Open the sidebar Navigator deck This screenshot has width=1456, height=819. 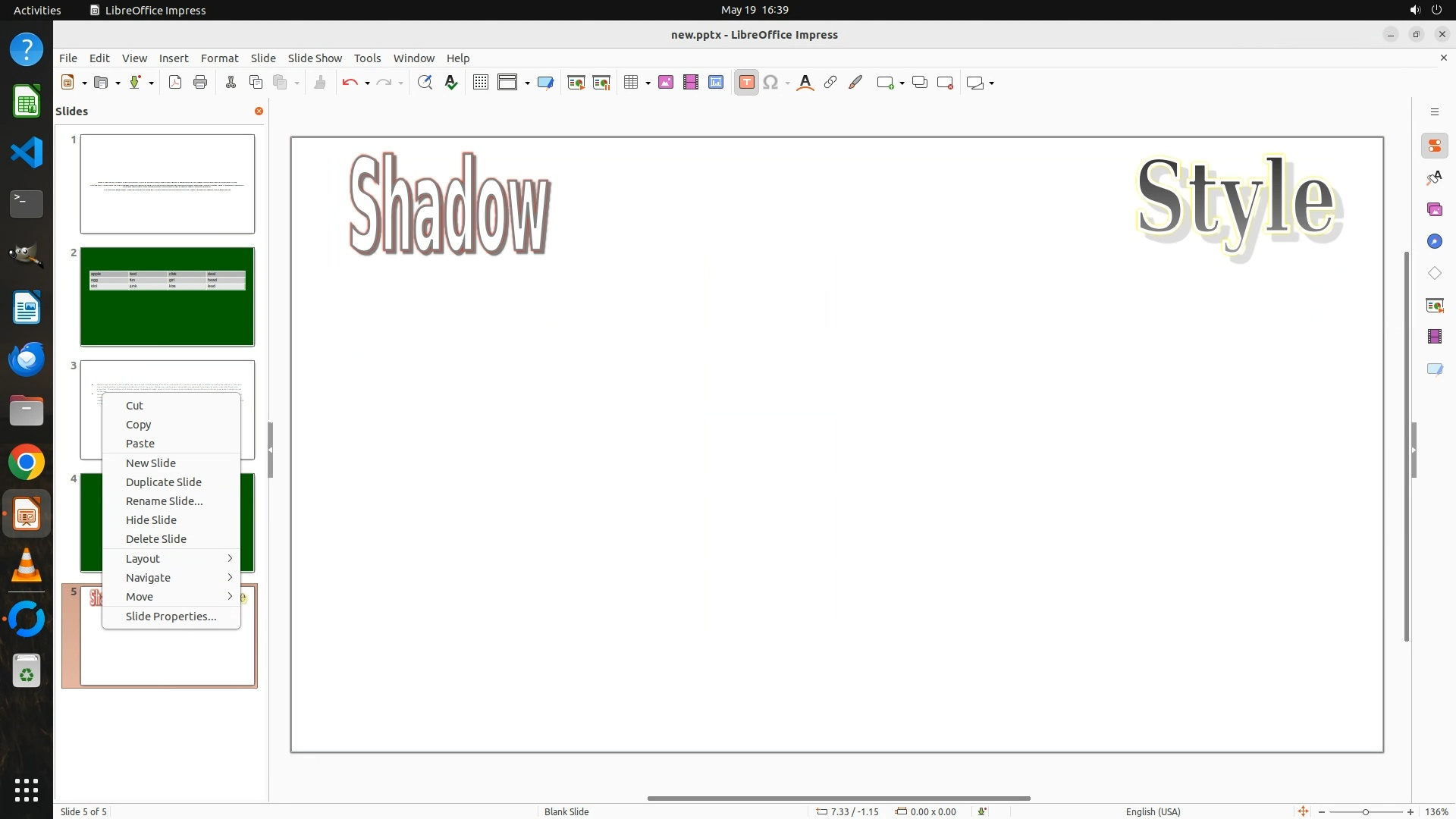pos(1434,241)
